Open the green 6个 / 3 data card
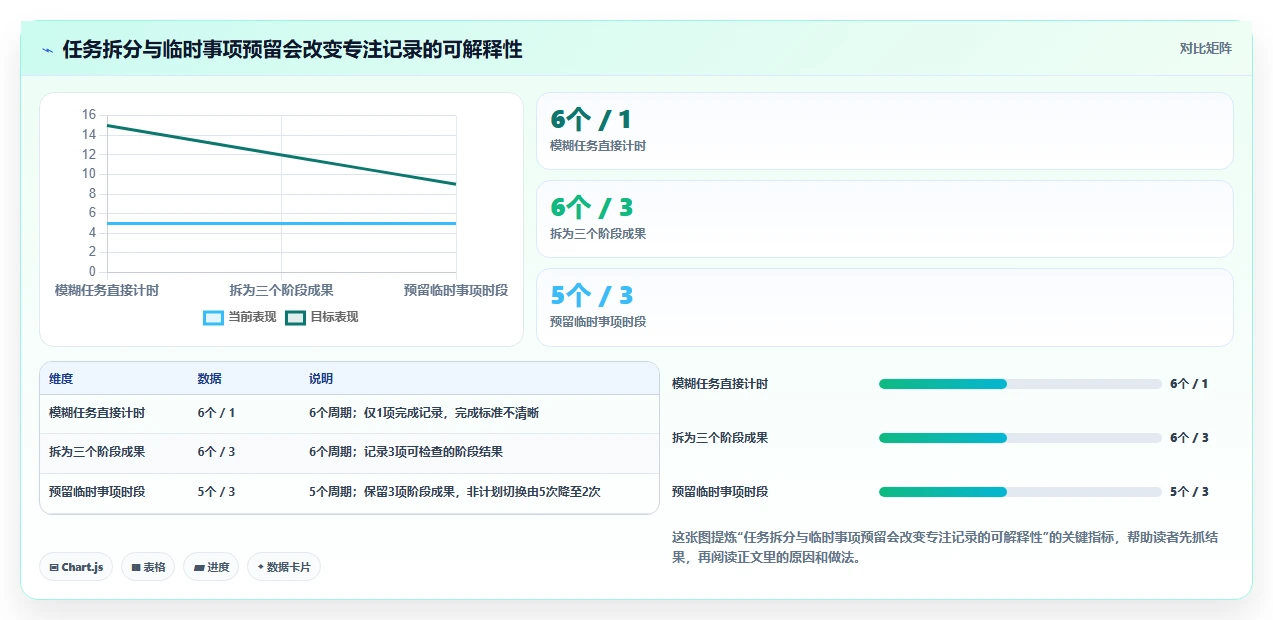Viewport: 1273px width, 620px height. [x=885, y=219]
